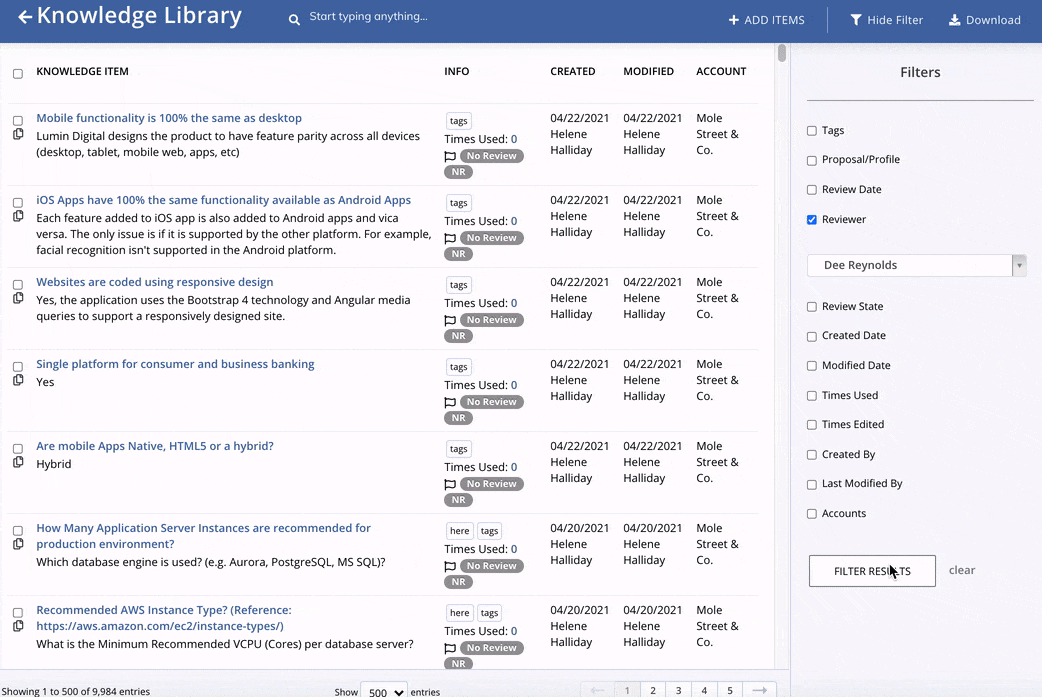Click the flag icon in Single platform row
This screenshot has height=697, width=1042.
450,403
